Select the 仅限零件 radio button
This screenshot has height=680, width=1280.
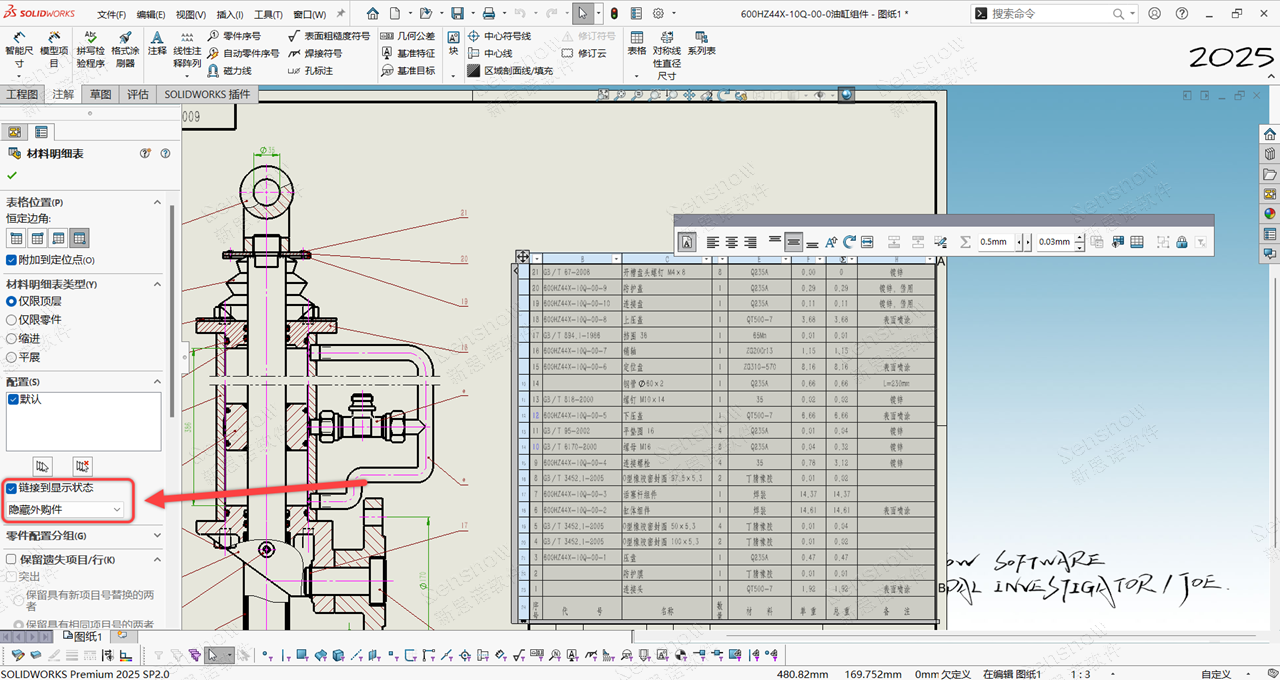coord(12,319)
